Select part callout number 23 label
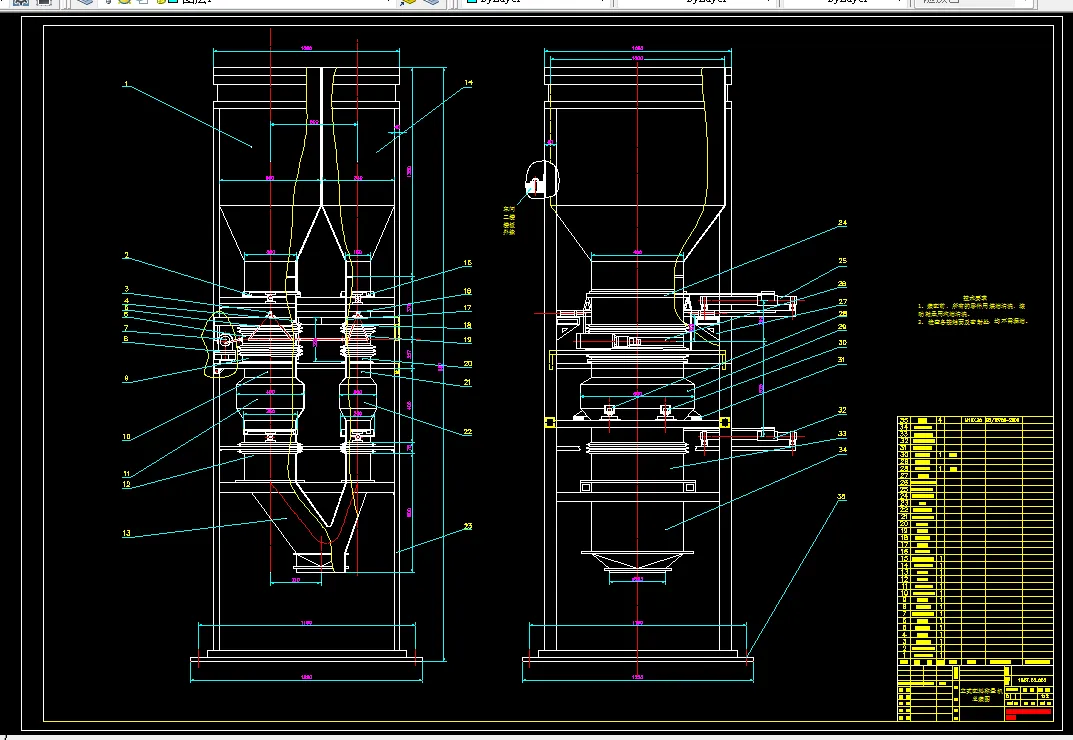 pos(467,526)
